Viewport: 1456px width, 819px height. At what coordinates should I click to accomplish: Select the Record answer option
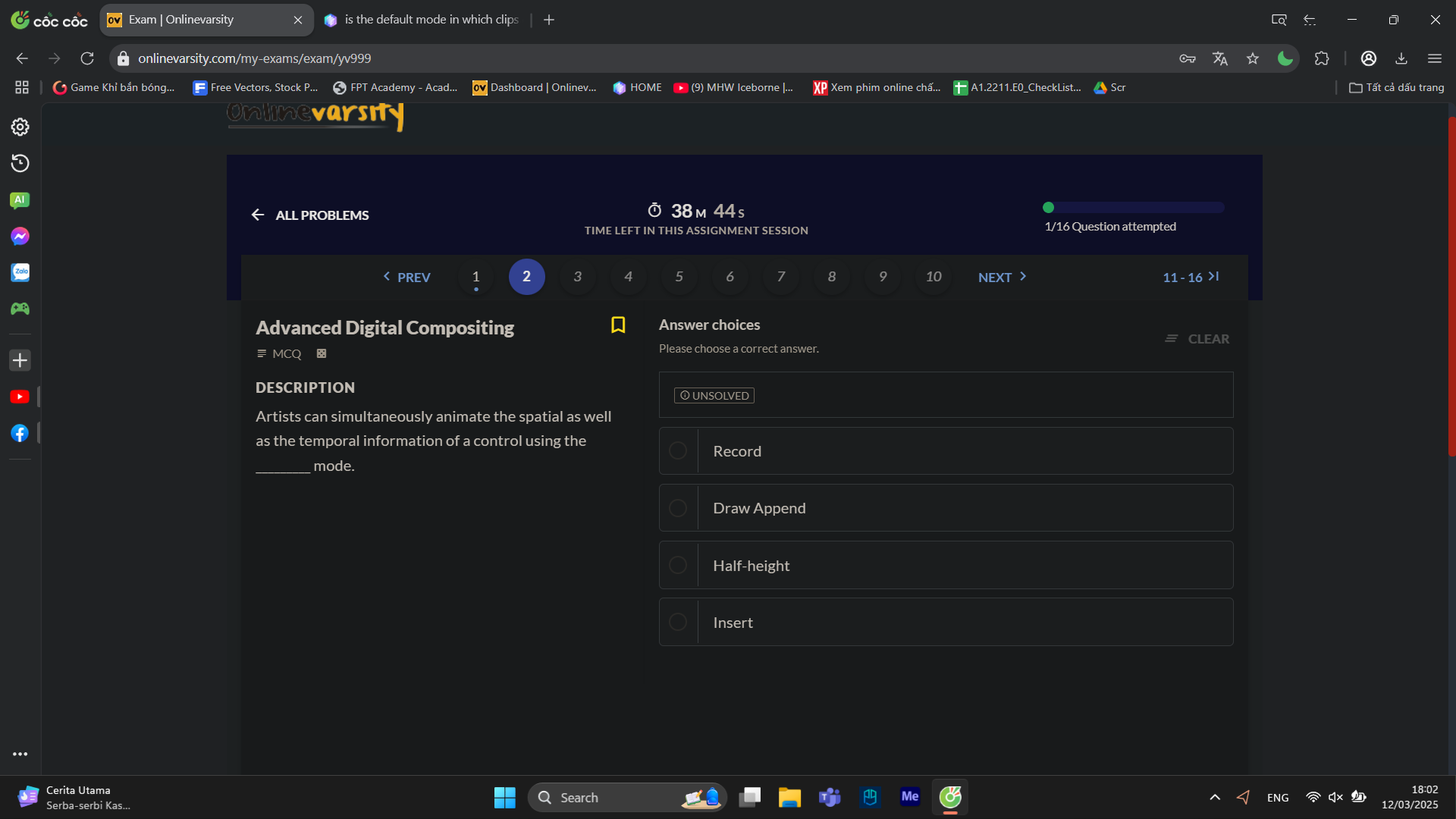point(678,451)
